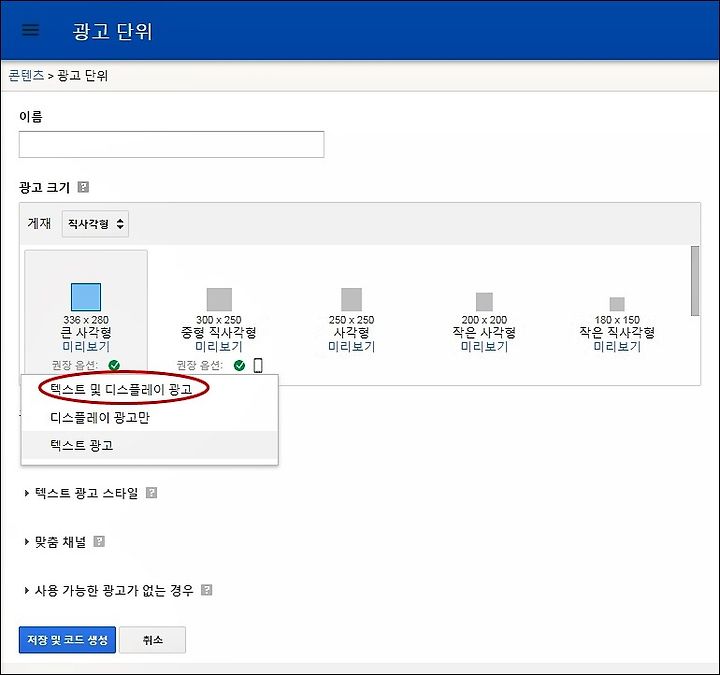Select the 250 x 250 square thumbnail
720x675 pixels.
tap(351, 299)
